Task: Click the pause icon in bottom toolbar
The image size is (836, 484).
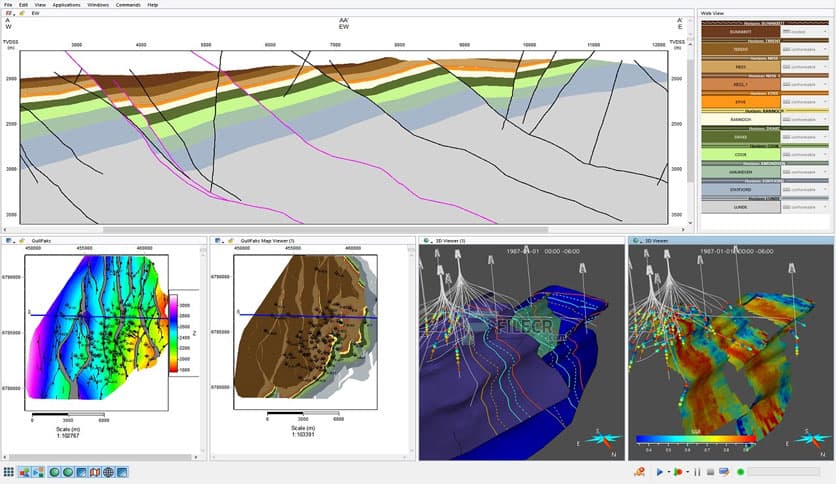Action: [x=696, y=472]
